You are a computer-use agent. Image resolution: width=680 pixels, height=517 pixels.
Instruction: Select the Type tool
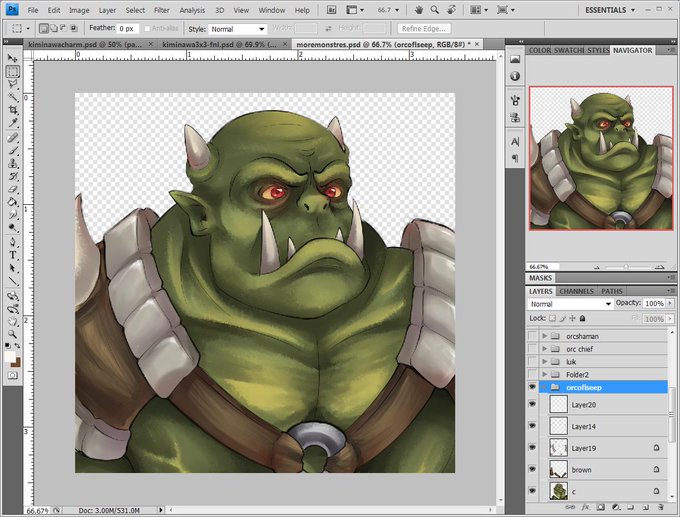point(13,255)
